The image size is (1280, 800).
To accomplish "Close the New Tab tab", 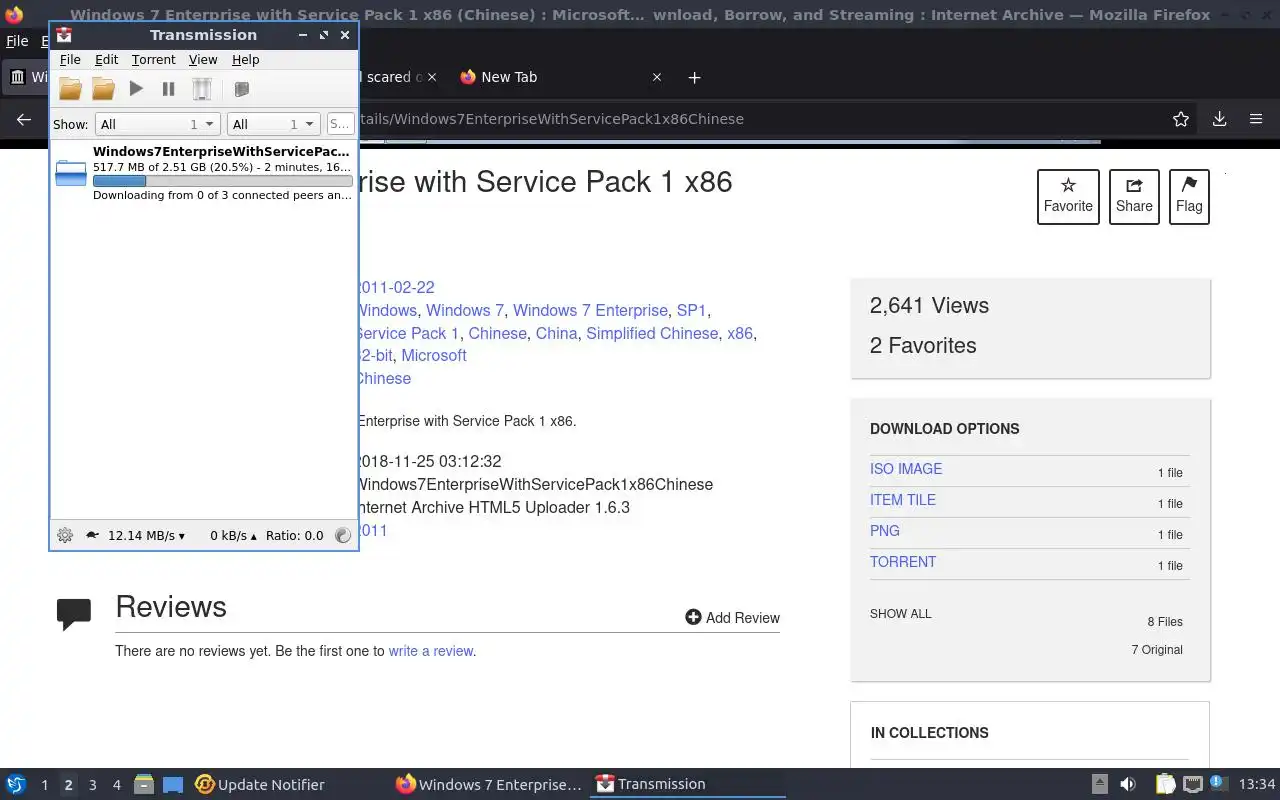I will click(657, 77).
